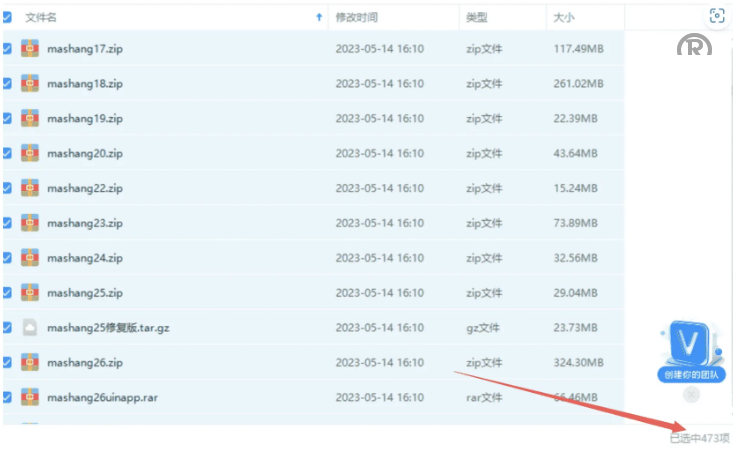Select the mashang24.zip file name

coord(84,258)
